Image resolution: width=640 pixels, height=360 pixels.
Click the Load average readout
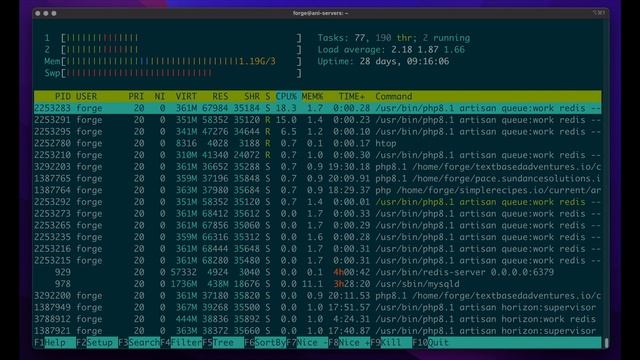[x=391, y=50]
